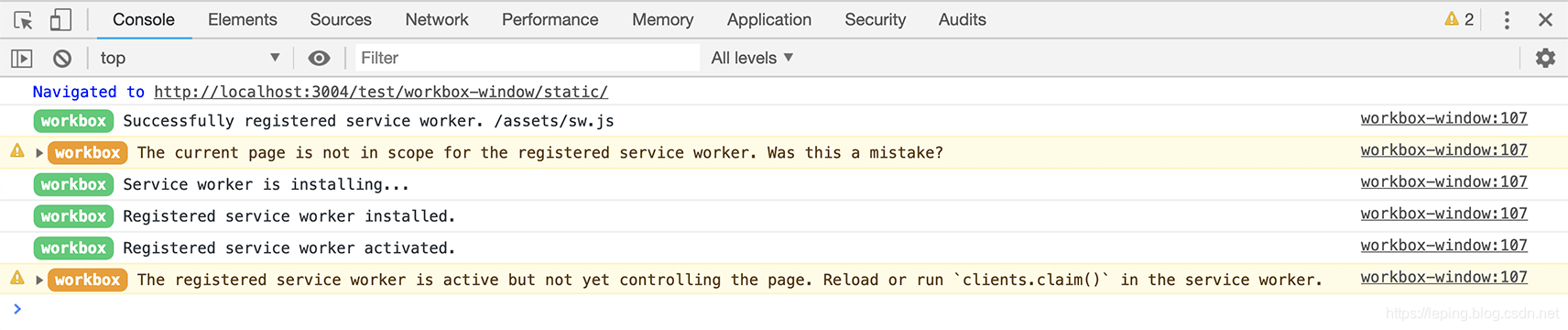The height and width of the screenshot is (330, 1568).
Task: Open console settings gear icon
Action: (1545, 58)
